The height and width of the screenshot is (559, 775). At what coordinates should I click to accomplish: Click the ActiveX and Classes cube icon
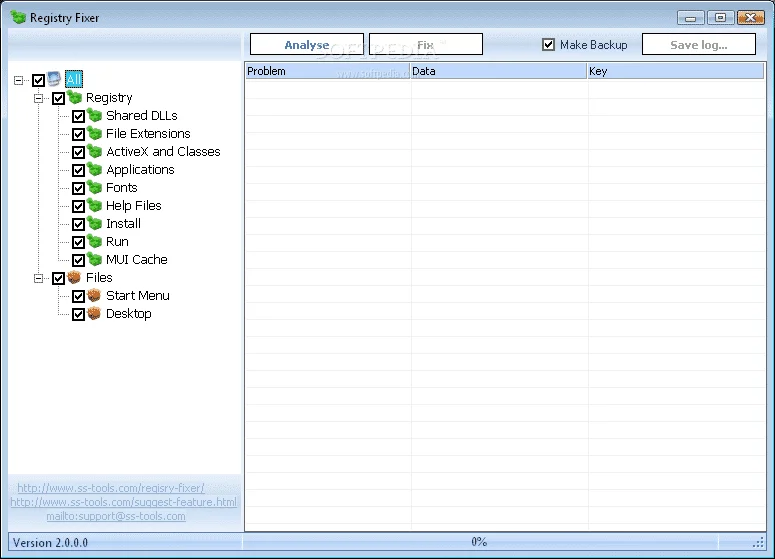pyautogui.click(x=94, y=151)
